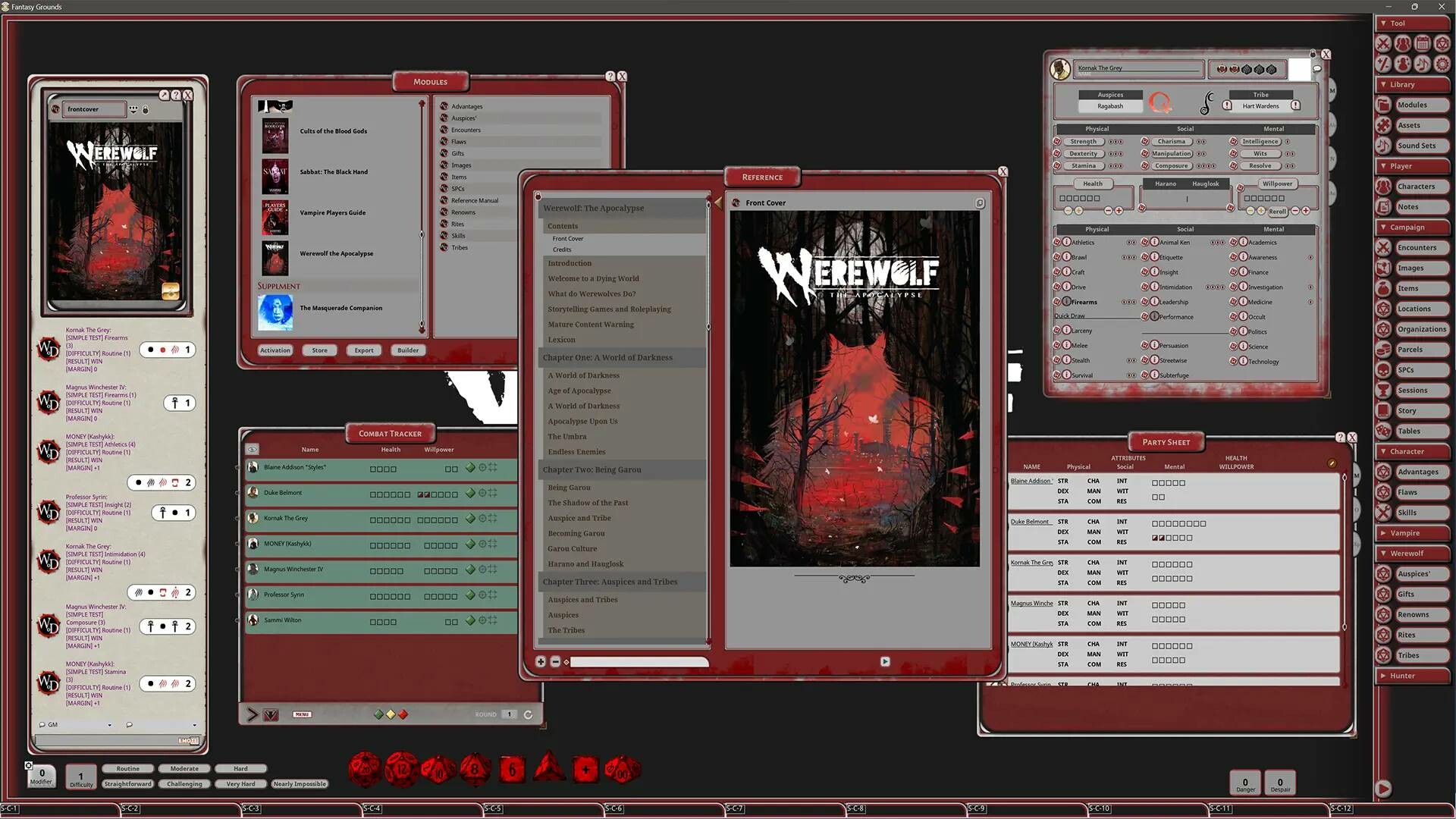Screen dimensions: 1456x819
Task: Toggle the smiley icon in the frontcover search bar
Action: click(x=134, y=110)
